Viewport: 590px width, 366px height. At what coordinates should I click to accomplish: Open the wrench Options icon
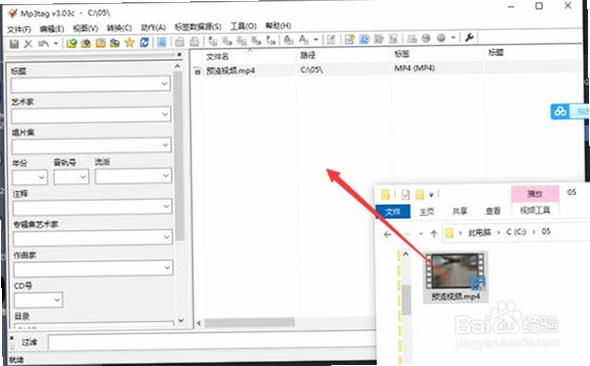[x=469, y=37]
